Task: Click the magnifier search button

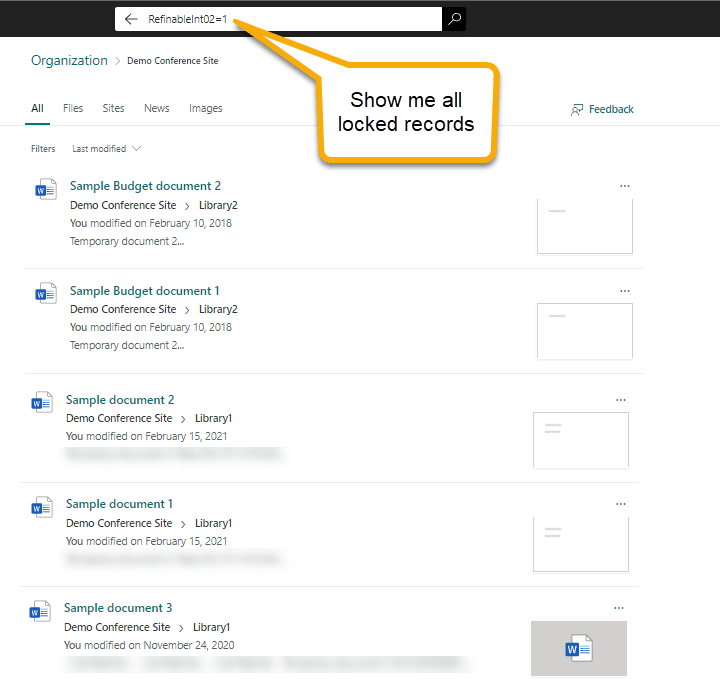Action: (x=454, y=19)
